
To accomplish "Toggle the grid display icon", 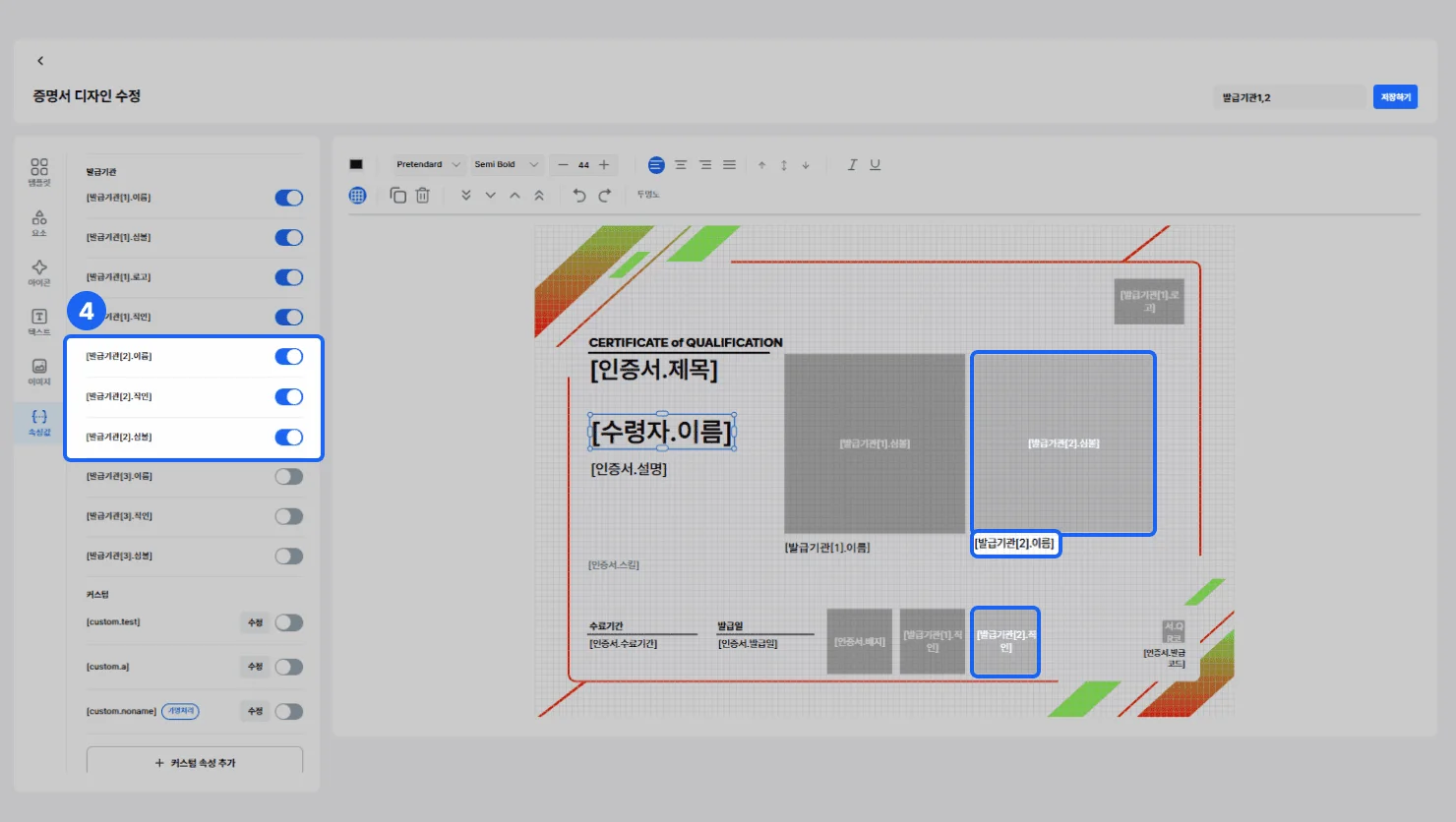I will (357, 196).
